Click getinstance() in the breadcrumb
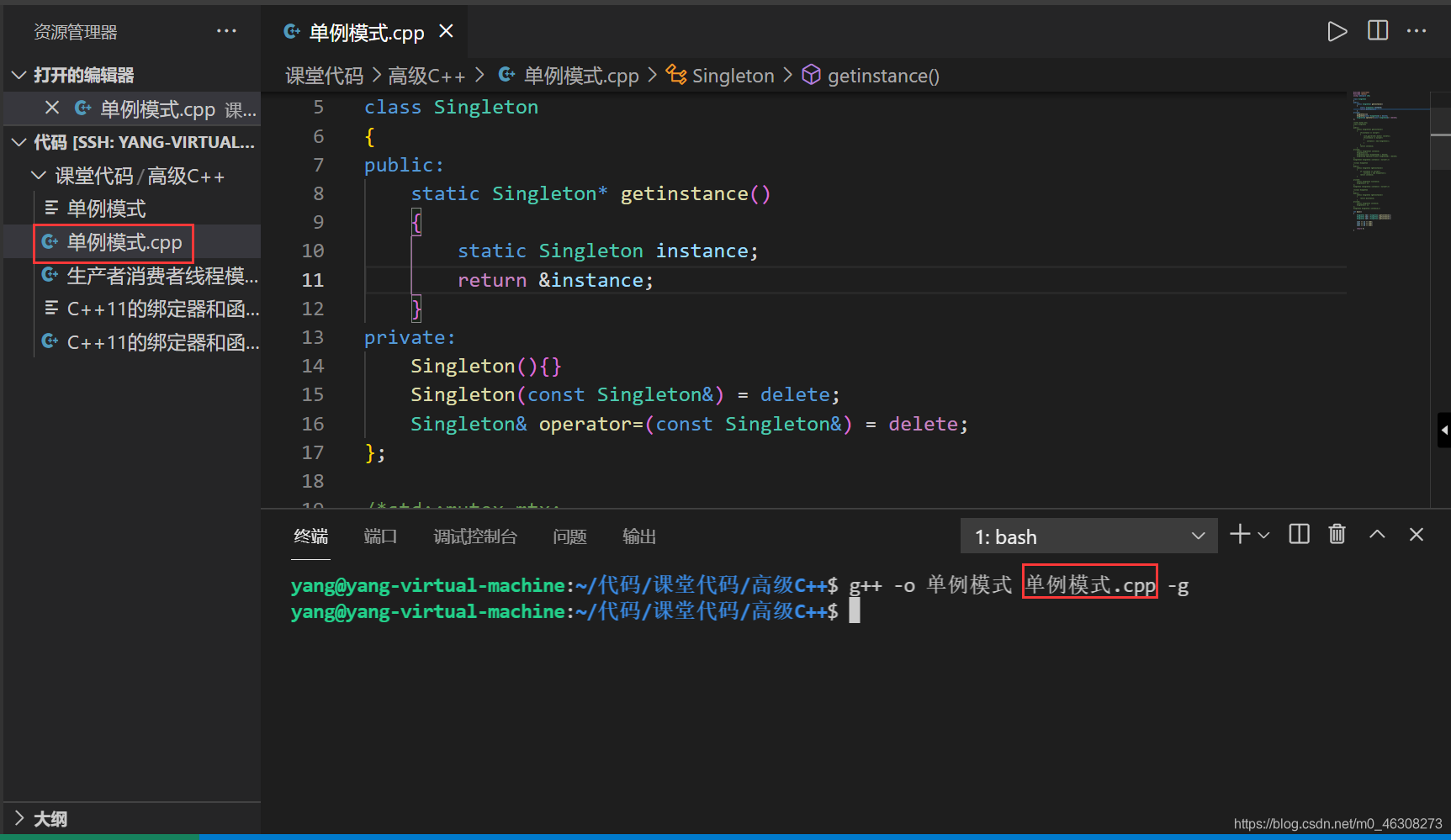This screenshot has height=840, width=1451. pos(883,76)
